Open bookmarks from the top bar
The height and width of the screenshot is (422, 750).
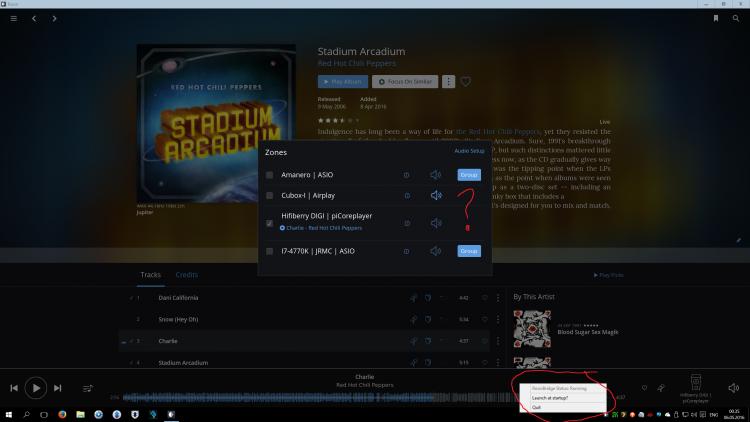pos(716,18)
